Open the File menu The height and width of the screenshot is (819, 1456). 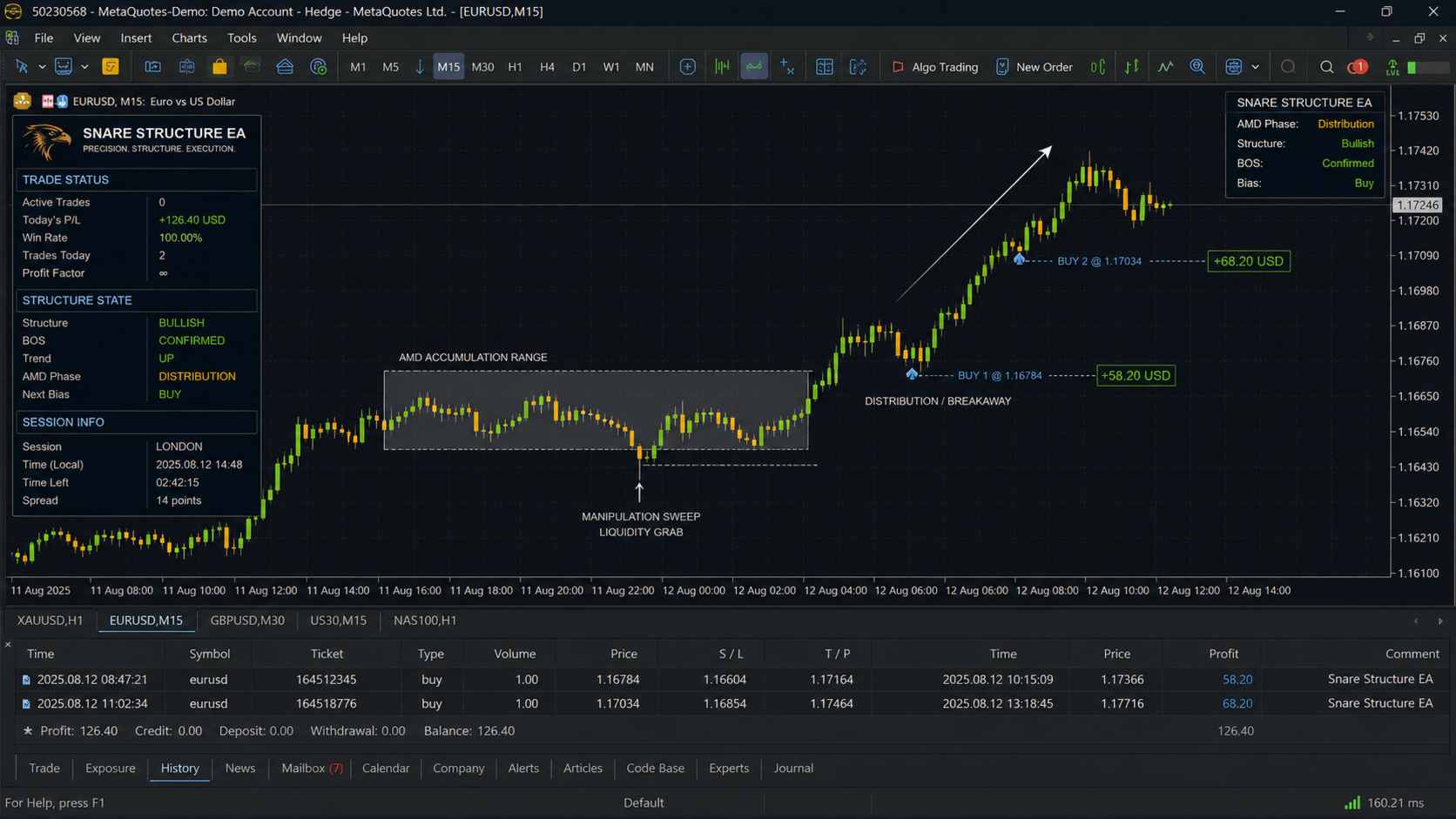point(44,37)
